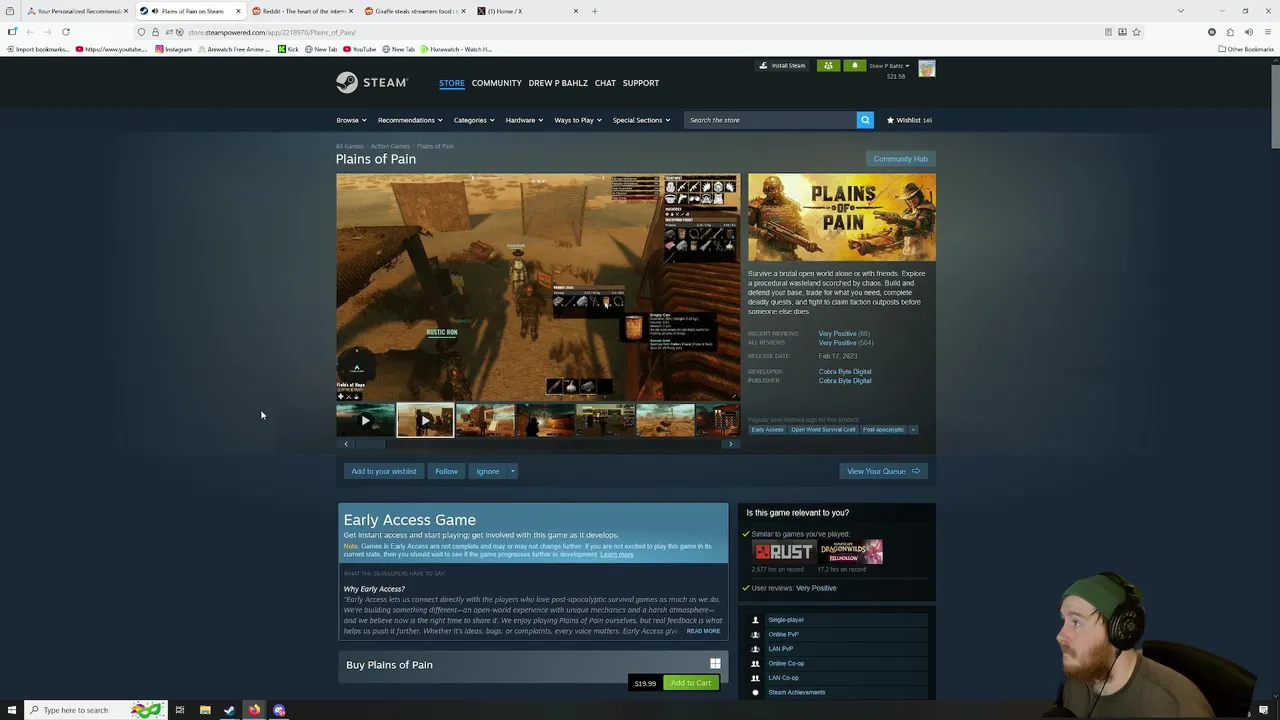This screenshot has height=720, width=1280.
Task: Click the Windows platform icon in the buy box
Action: coord(715,664)
